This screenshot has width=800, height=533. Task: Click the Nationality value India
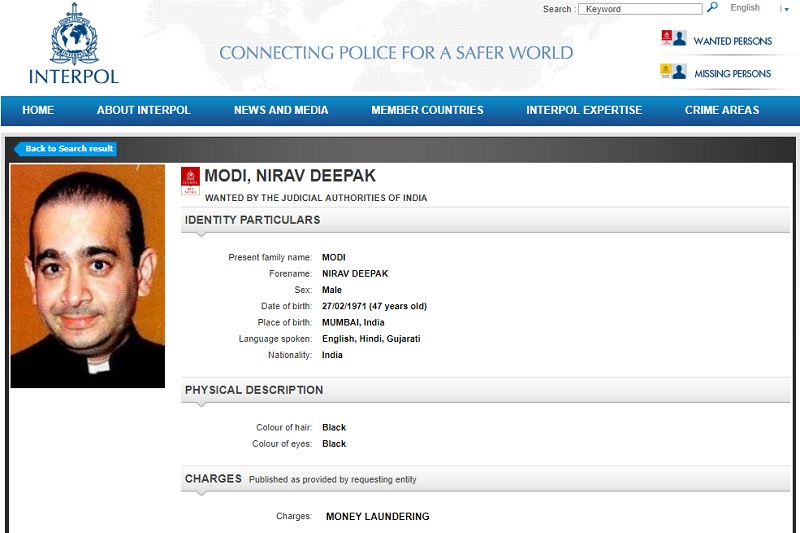pos(332,356)
